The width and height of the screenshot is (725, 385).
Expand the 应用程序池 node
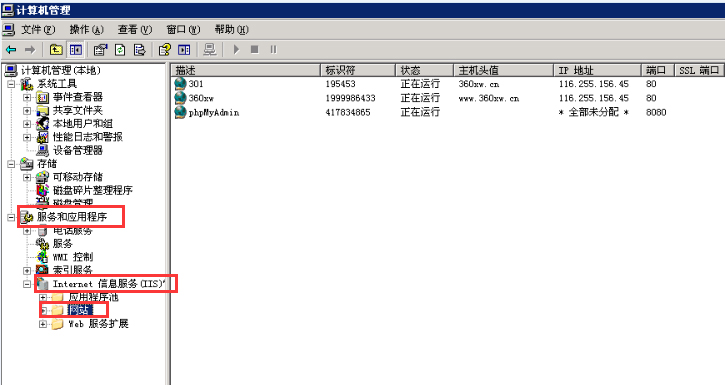click(x=43, y=297)
